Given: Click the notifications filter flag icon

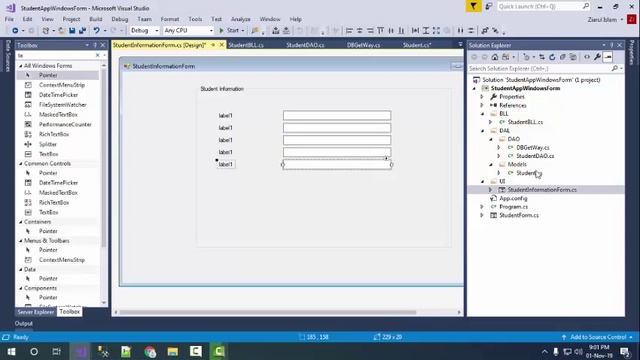Looking at the screenshot, I should coord(473,6).
